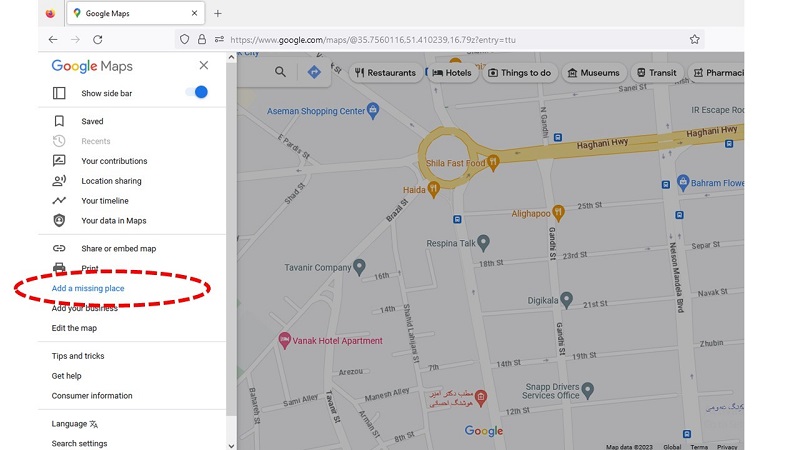800x450 pixels.
Task: Select Alighapoo restaurant pin
Action: [559, 213]
